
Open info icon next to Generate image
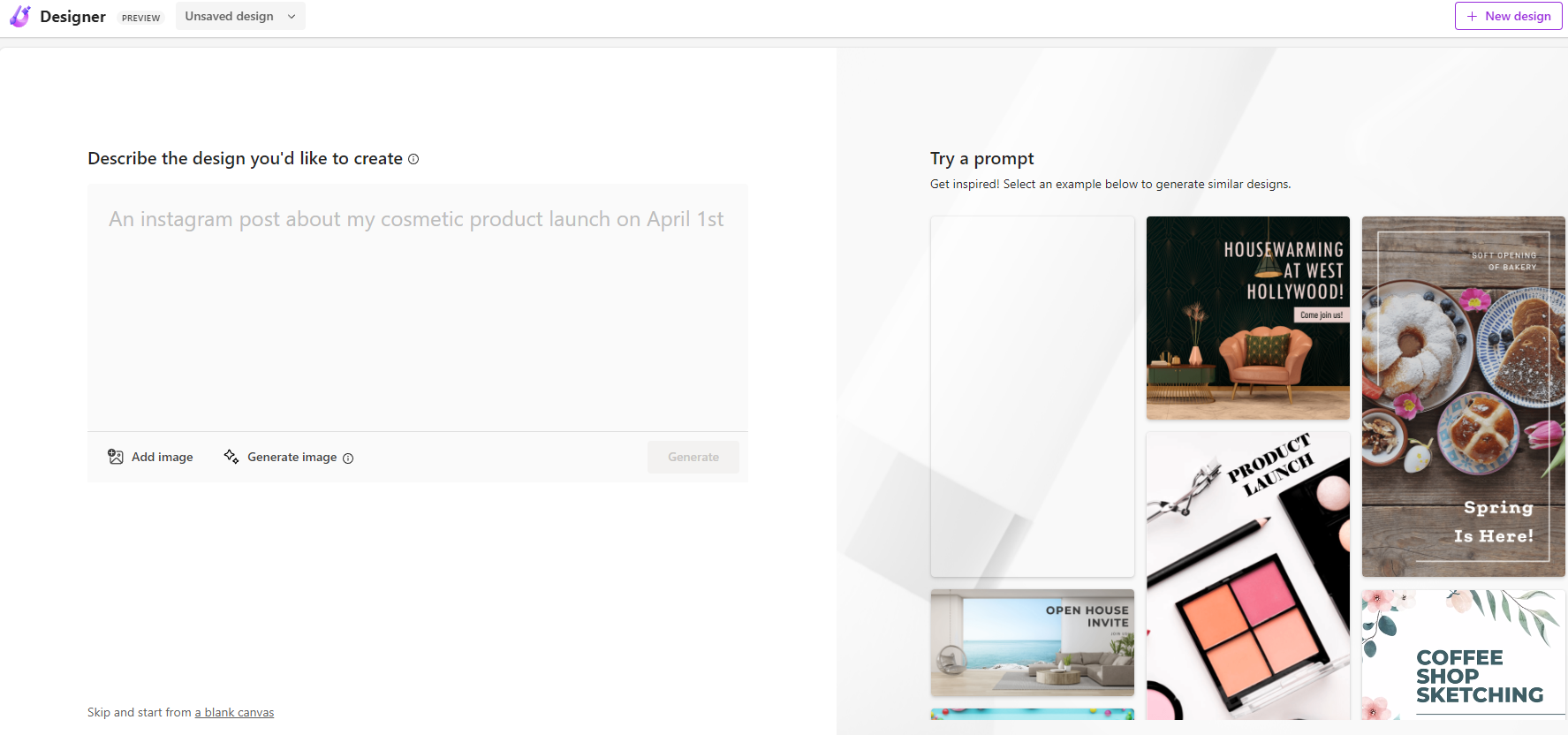click(x=348, y=458)
